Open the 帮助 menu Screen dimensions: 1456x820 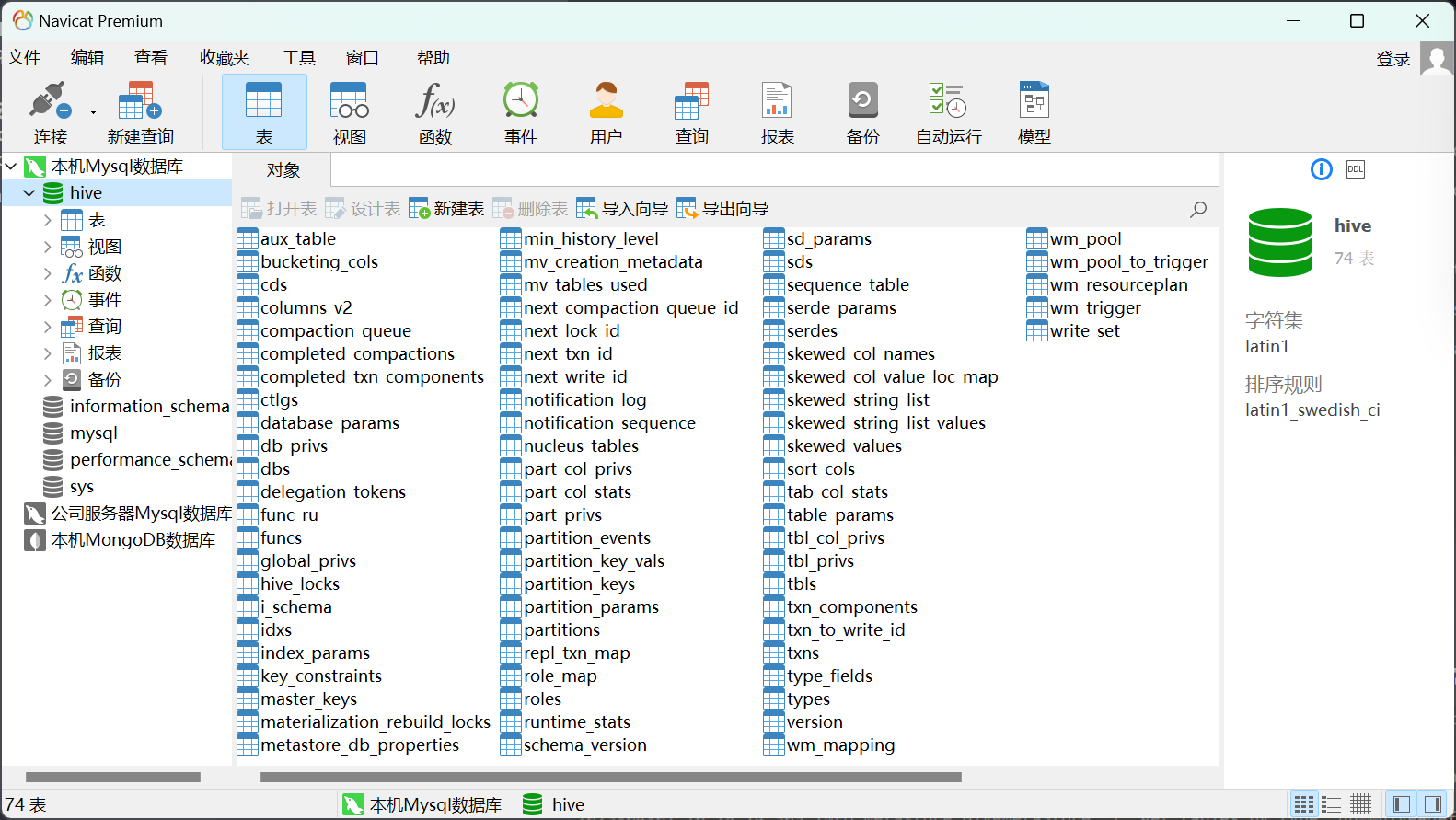point(433,58)
